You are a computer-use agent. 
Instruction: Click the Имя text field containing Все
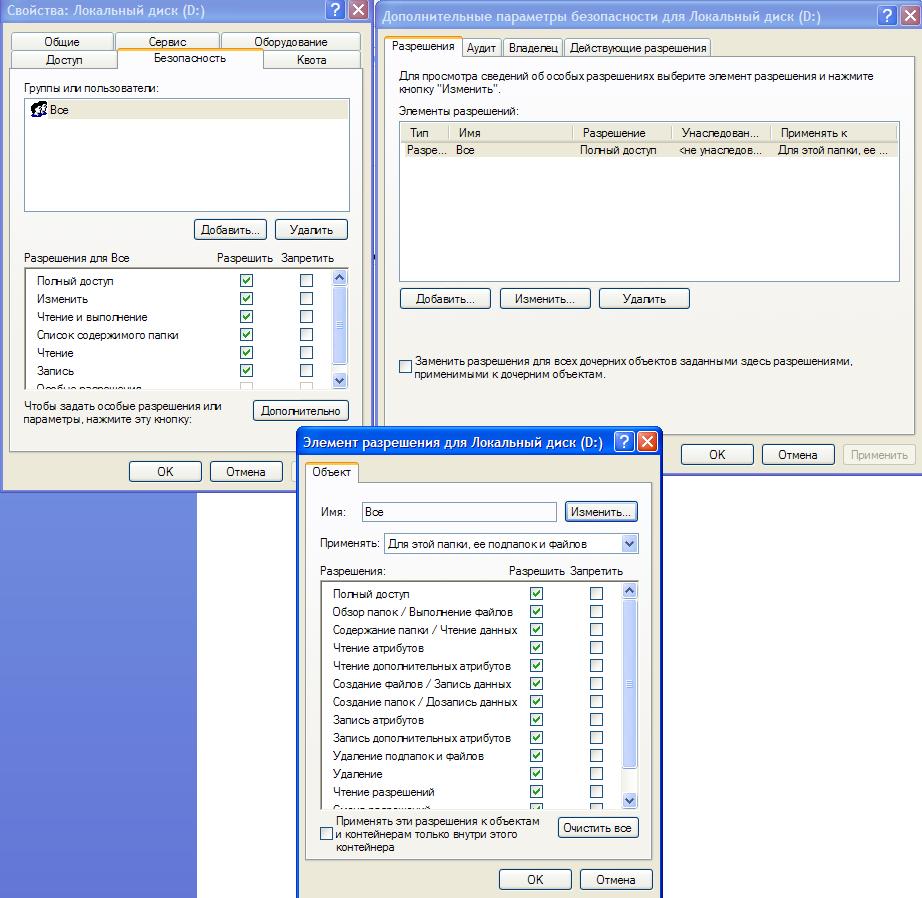459,512
